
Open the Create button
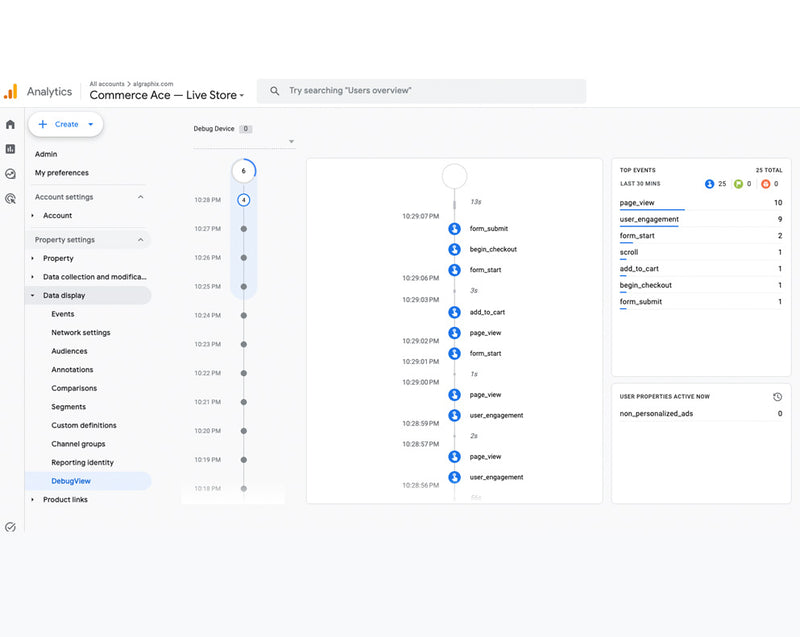pyautogui.click(x=65, y=124)
